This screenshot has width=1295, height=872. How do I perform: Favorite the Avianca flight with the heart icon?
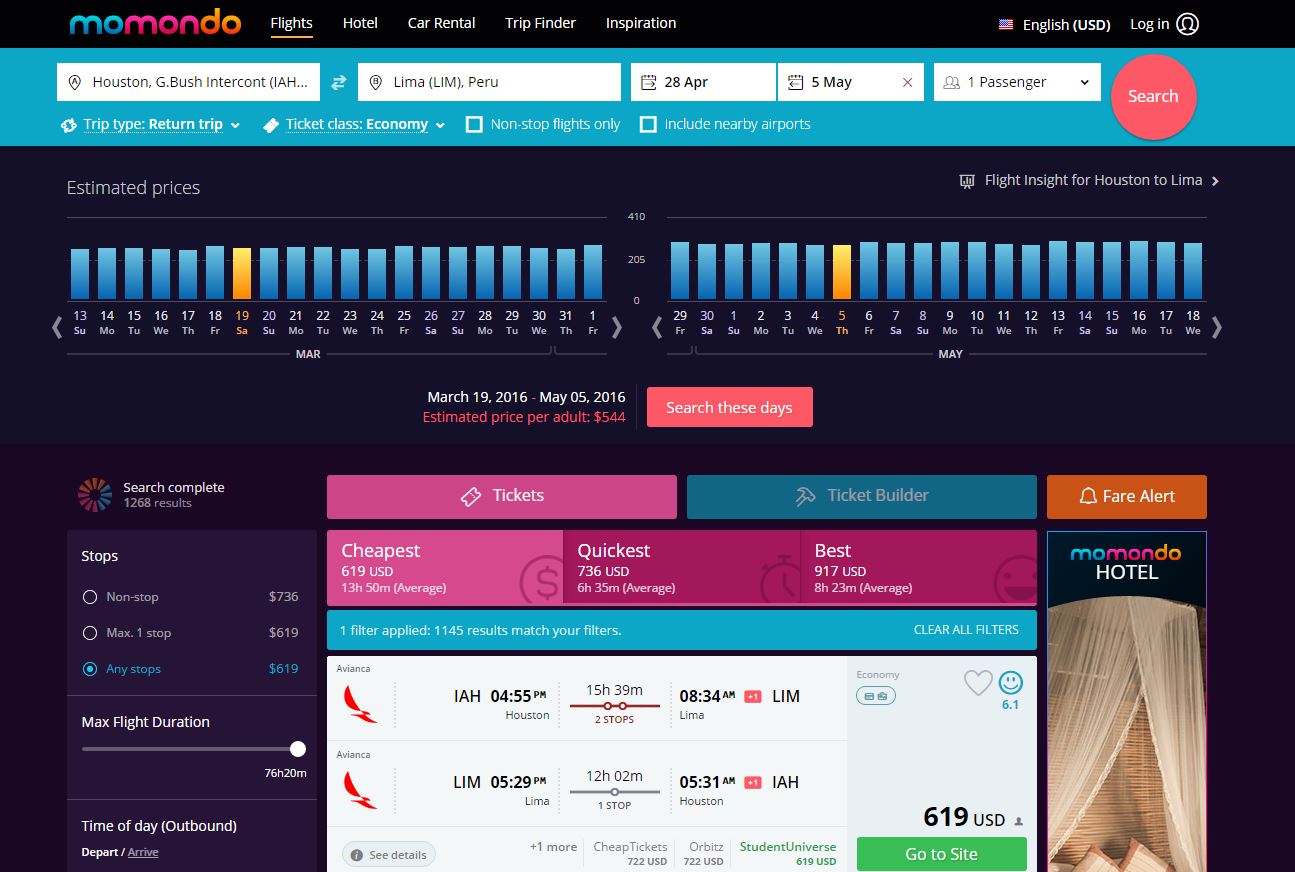pos(978,684)
